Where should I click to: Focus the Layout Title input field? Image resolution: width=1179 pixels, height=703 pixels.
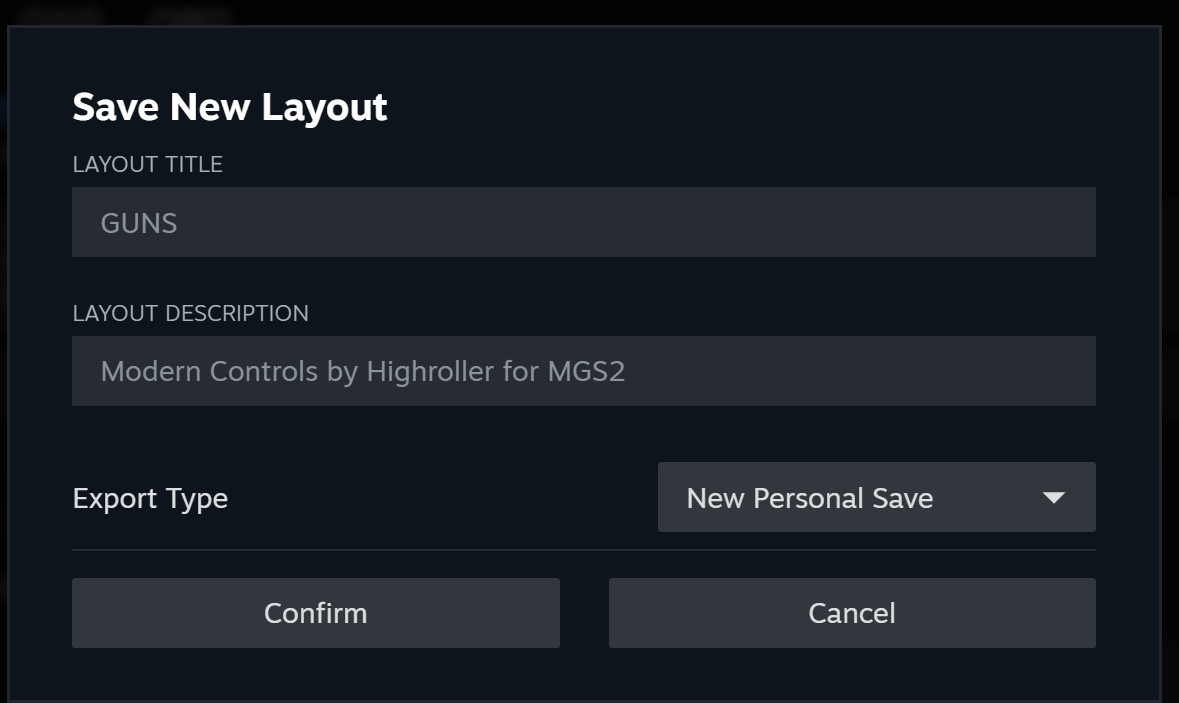pos(583,222)
